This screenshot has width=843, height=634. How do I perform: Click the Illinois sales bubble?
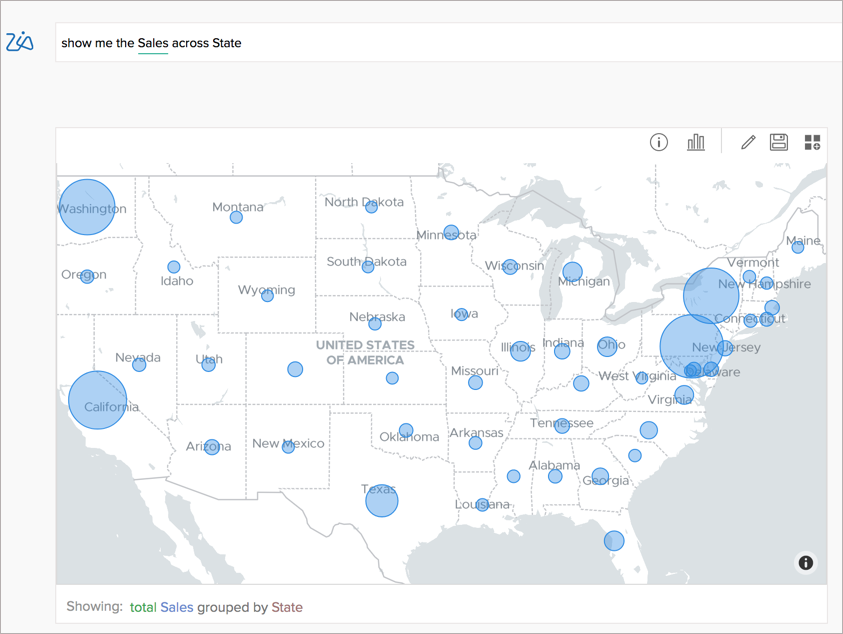[521, 351]
